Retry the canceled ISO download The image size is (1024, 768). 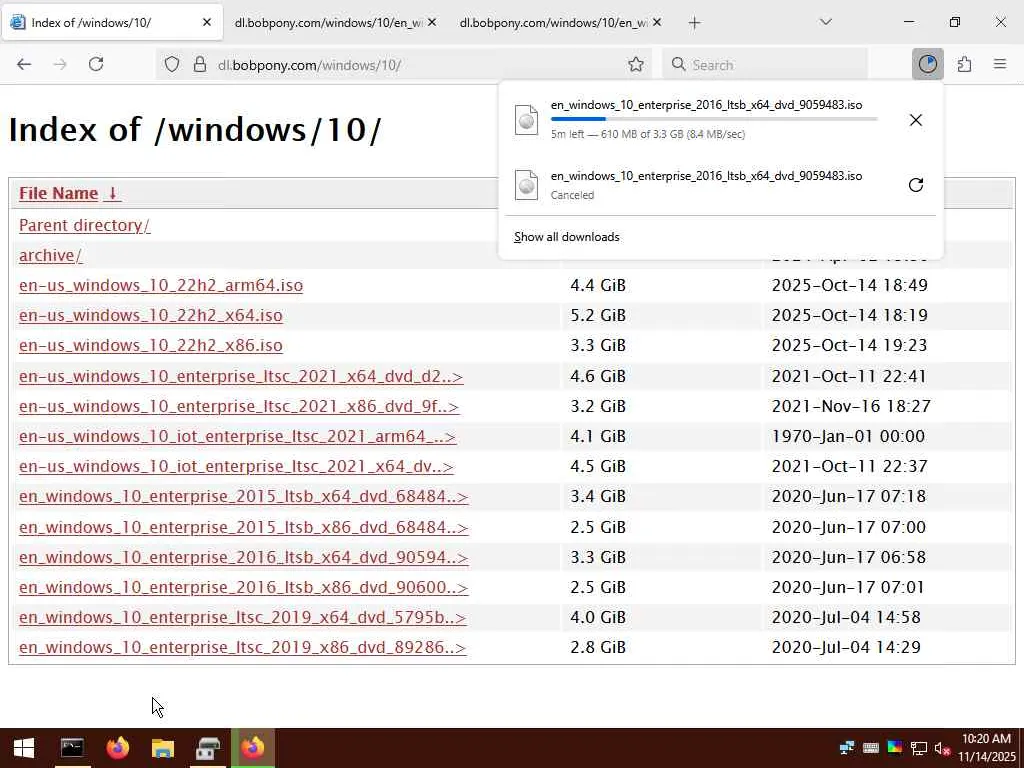coord(916,185)
